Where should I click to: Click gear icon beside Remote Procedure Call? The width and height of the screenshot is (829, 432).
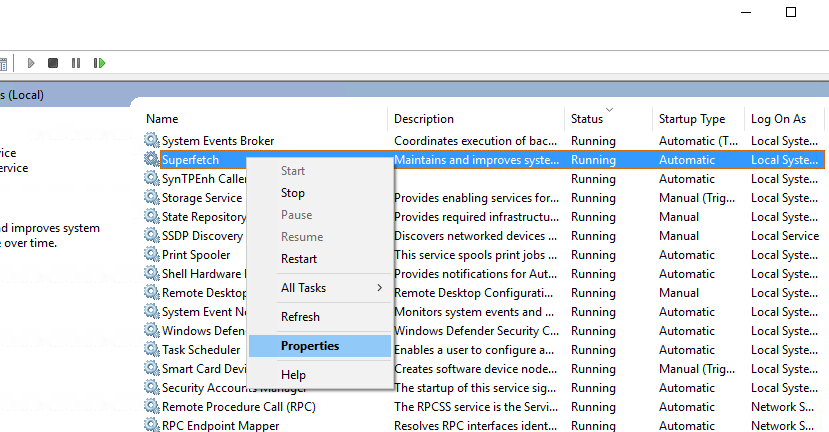(152, 407)
